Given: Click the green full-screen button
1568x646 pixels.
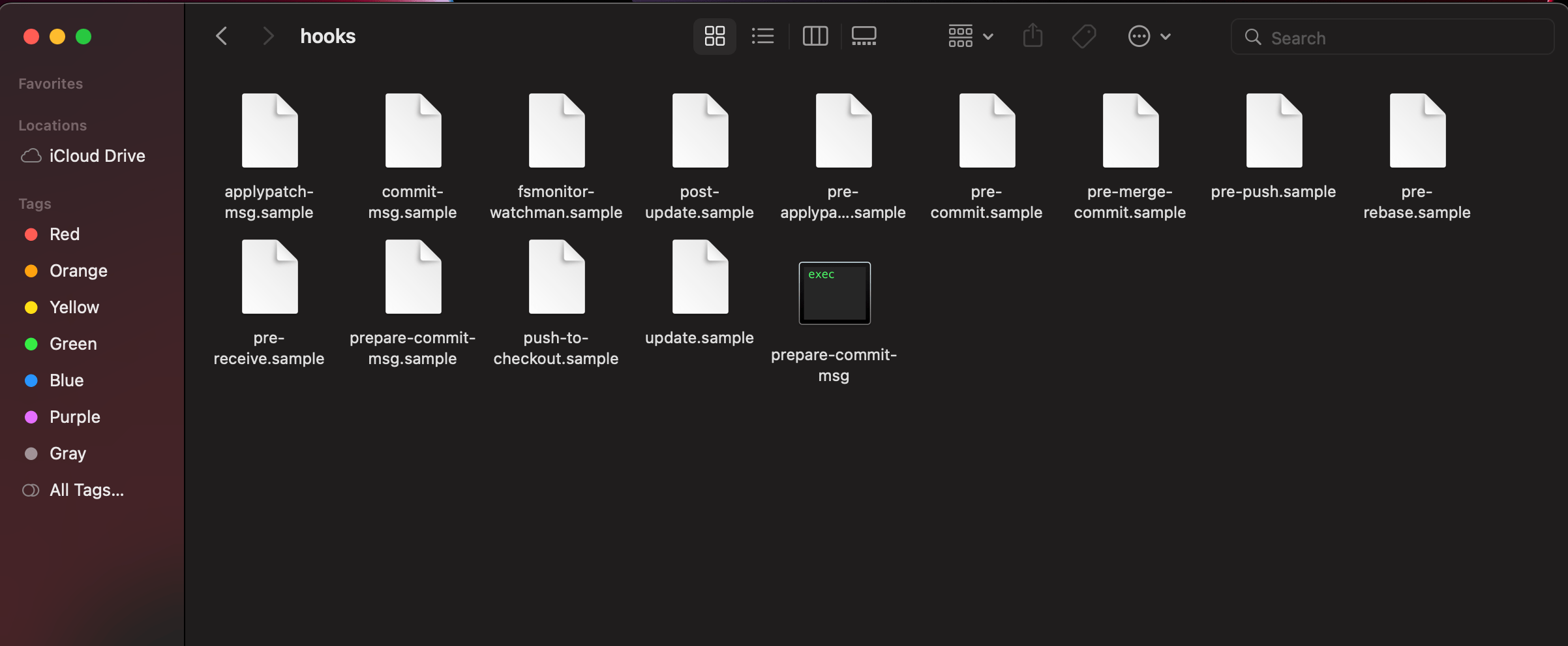Looking at the screenshot, I should (83, 37).
